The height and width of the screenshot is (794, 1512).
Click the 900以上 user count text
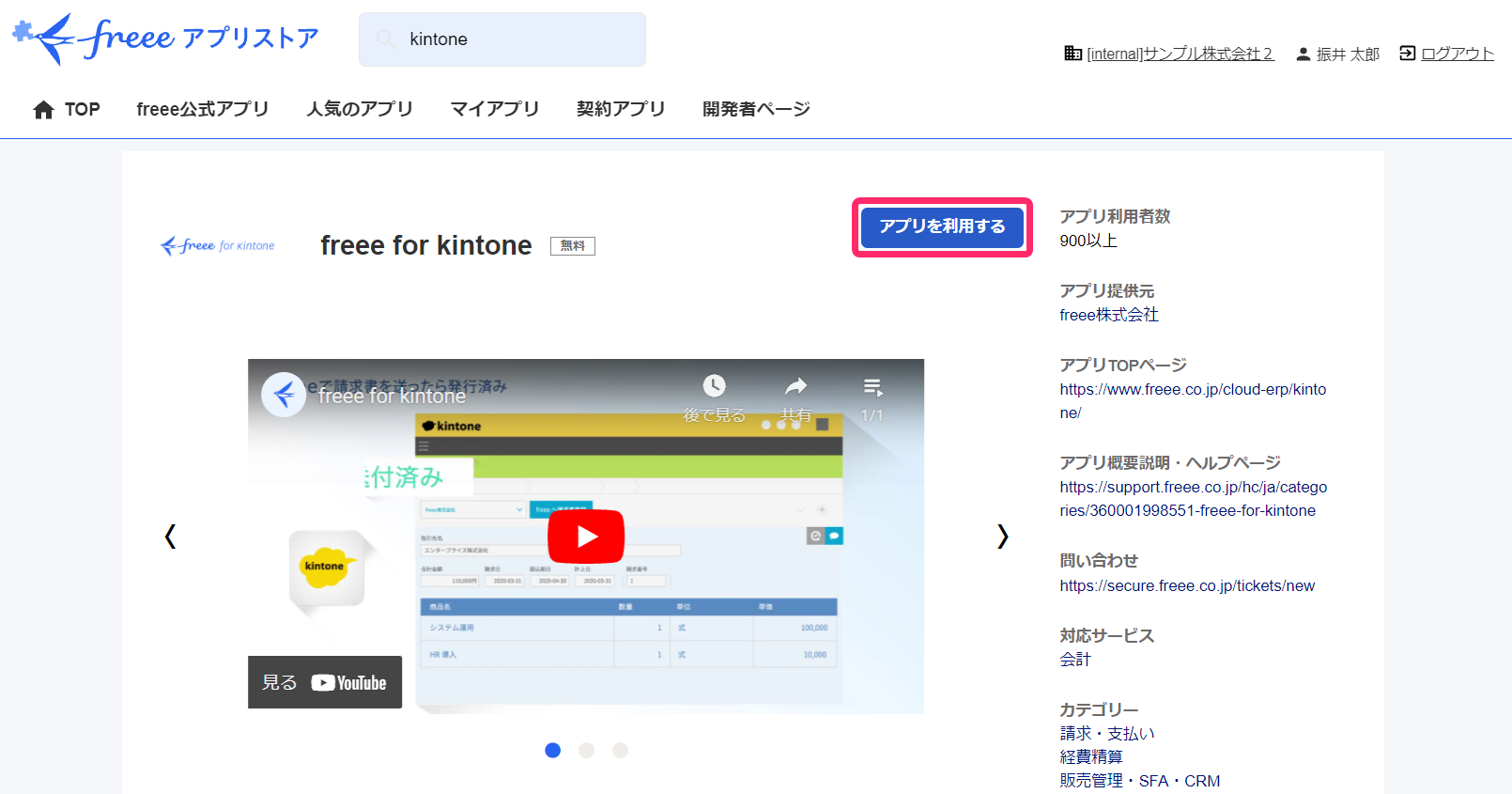(x=1088, y=241)
